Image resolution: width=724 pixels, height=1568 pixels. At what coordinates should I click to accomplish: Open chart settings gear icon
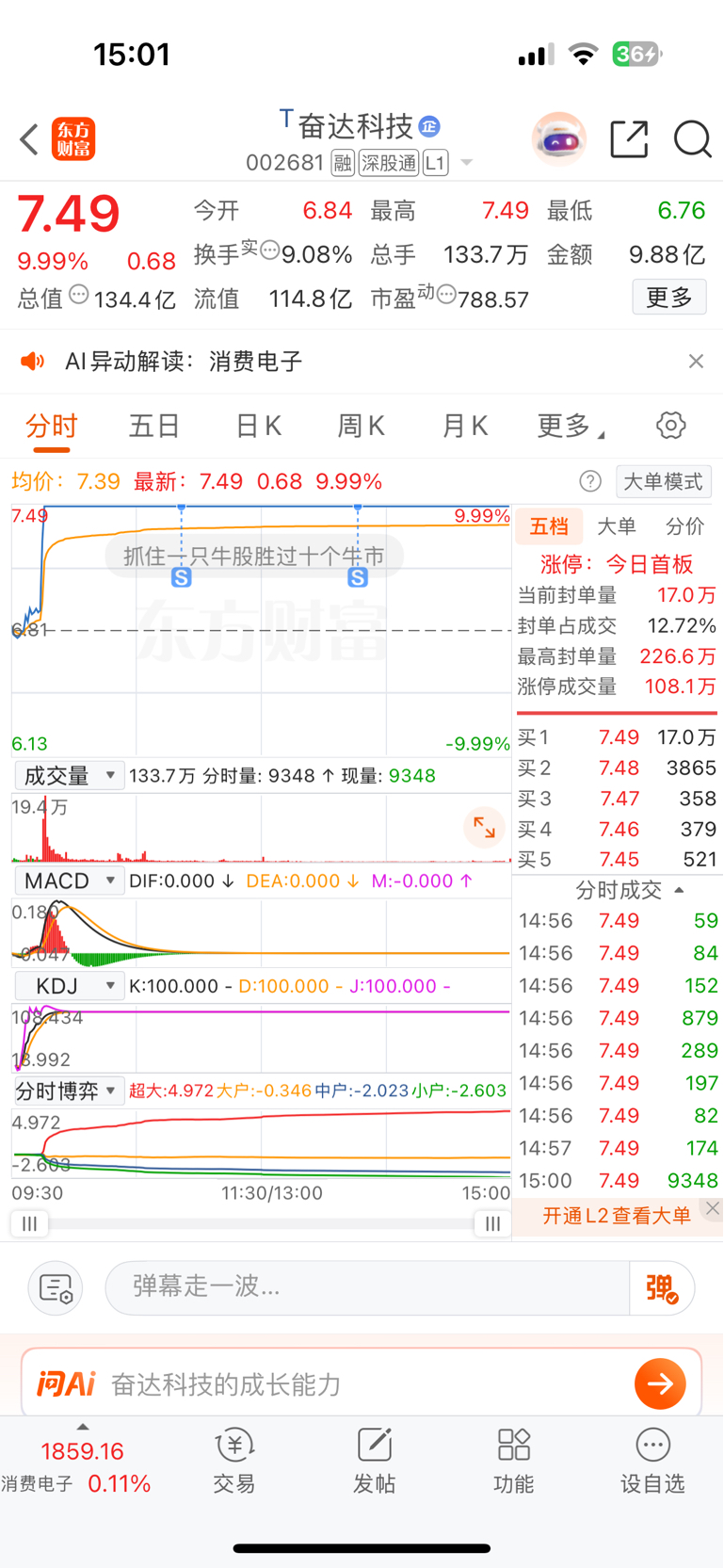point(670,426)
